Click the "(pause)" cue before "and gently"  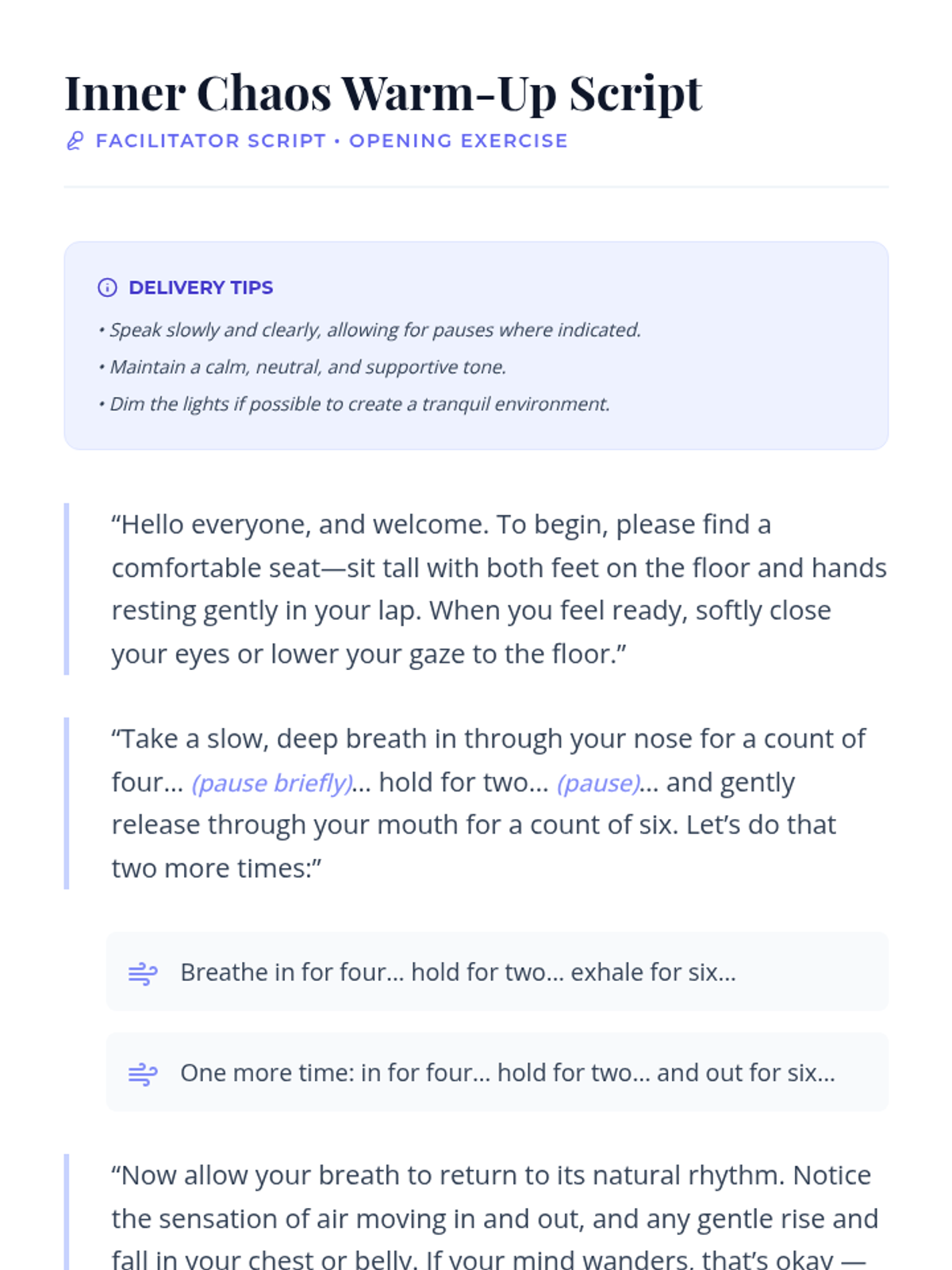599,783
